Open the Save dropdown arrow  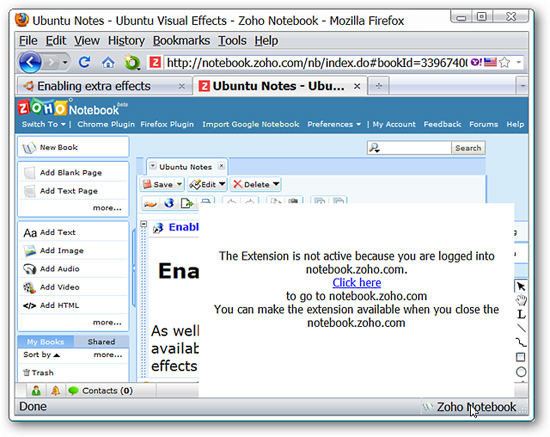[x=179, y=184]
